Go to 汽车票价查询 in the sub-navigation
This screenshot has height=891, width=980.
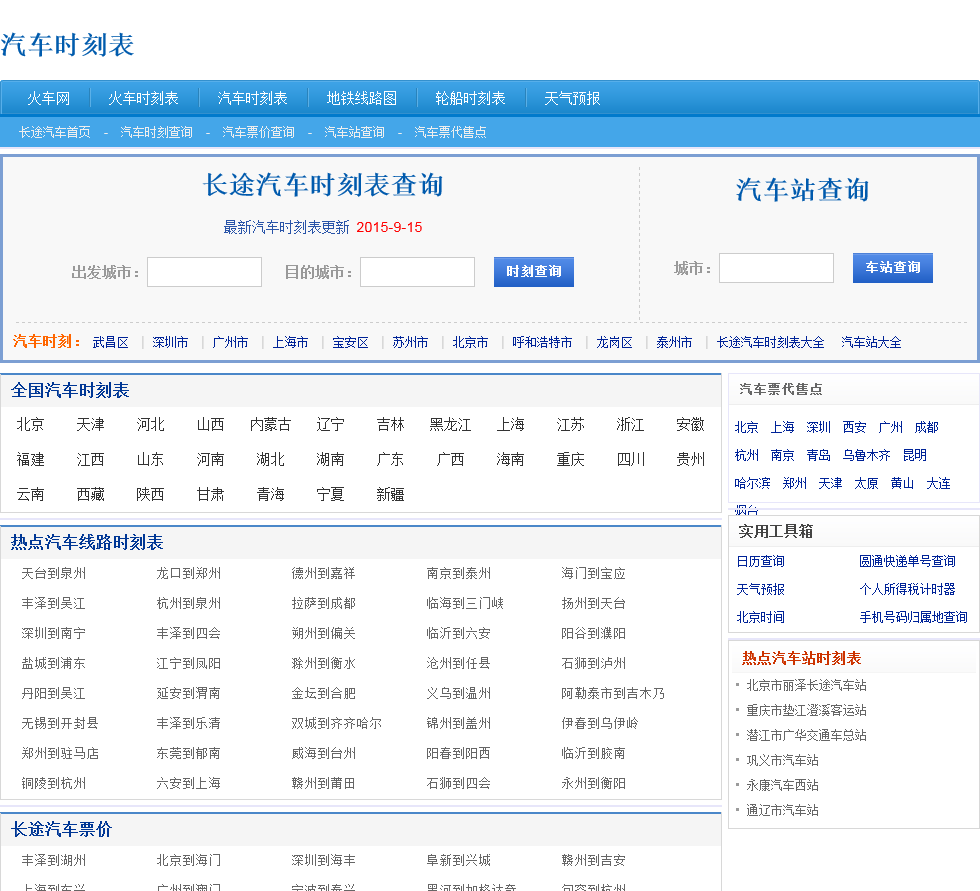coord(258,132)
